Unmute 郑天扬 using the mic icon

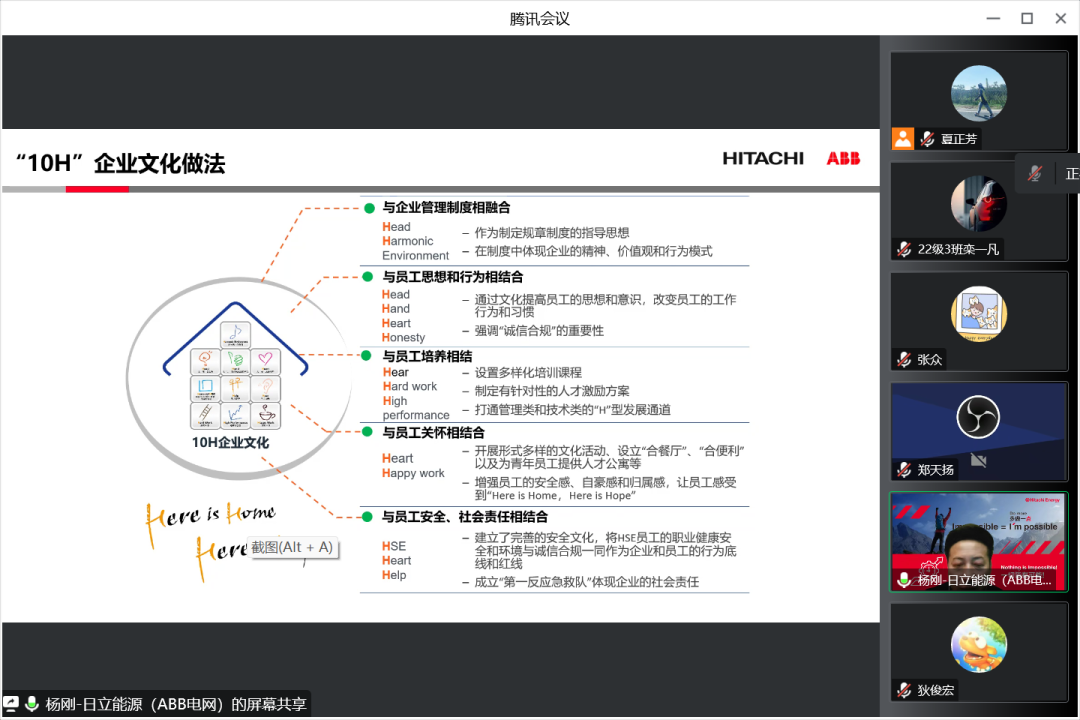coord(903,467)
